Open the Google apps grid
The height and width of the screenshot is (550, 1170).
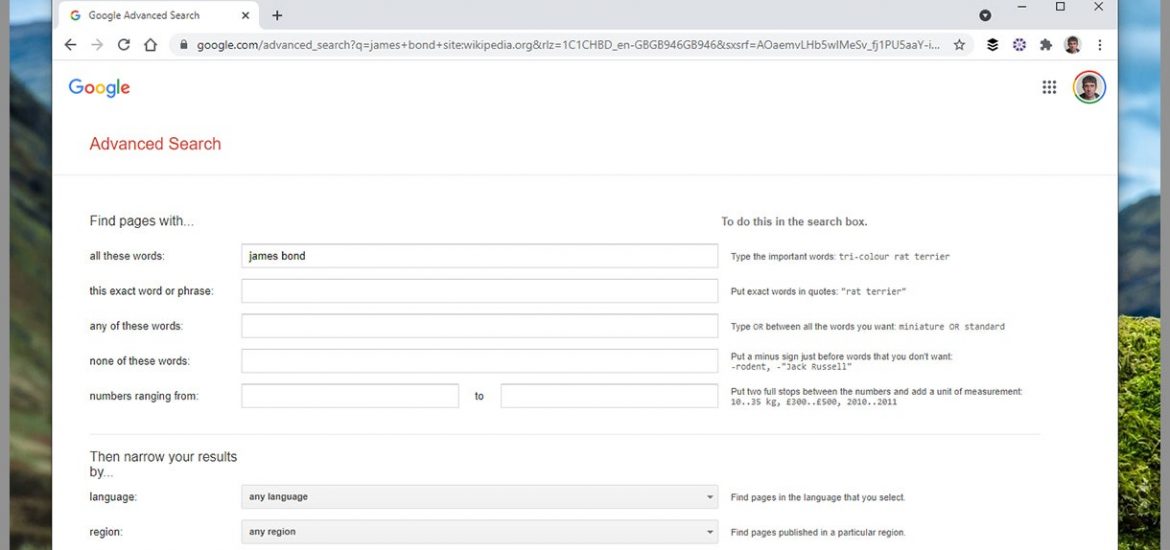pyautogui.click(x=1049, y=87)
